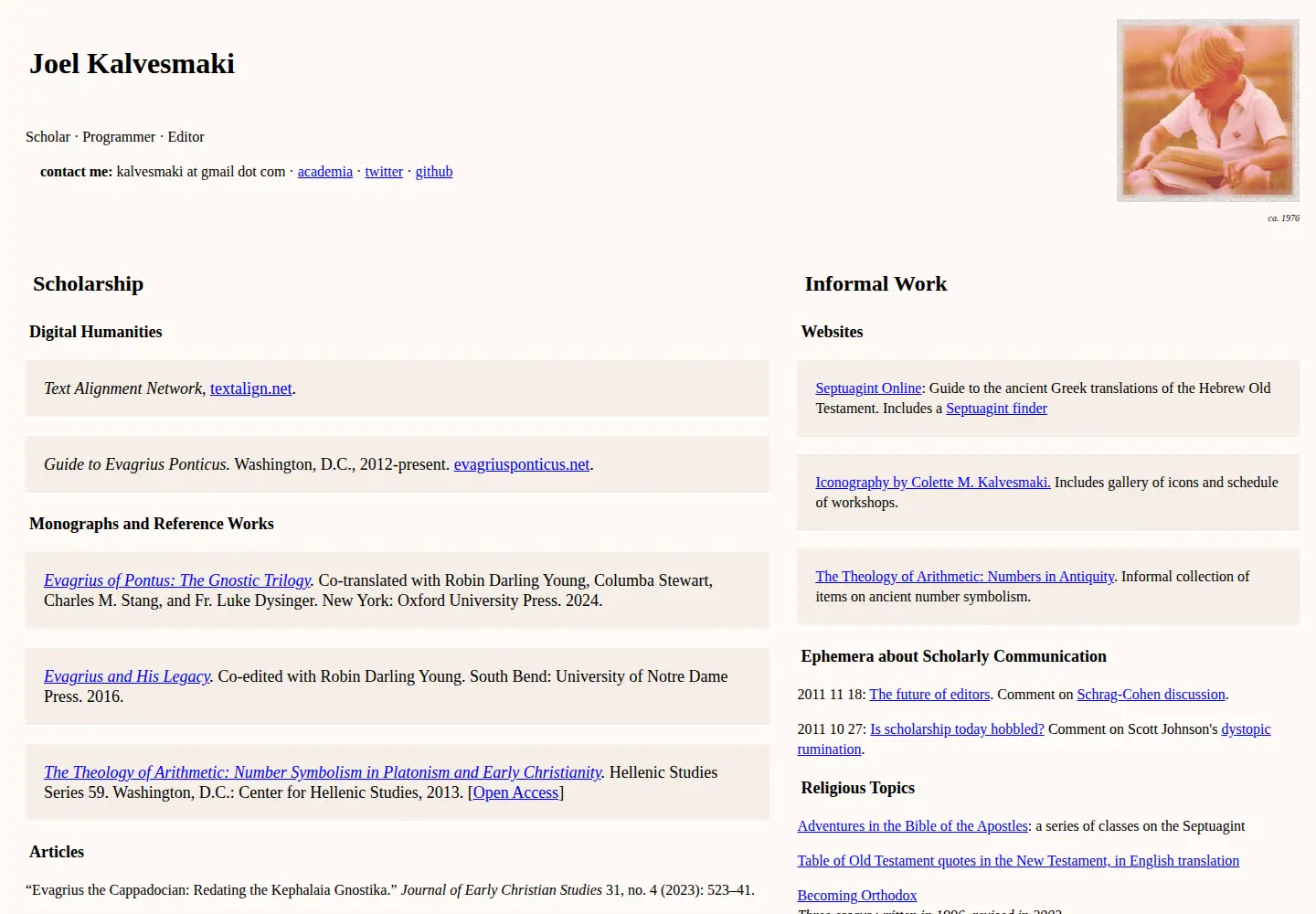Viewport: 1316px width, 914px height.
Task: Read The future of editors comment
Action: (x=929, y=695)
